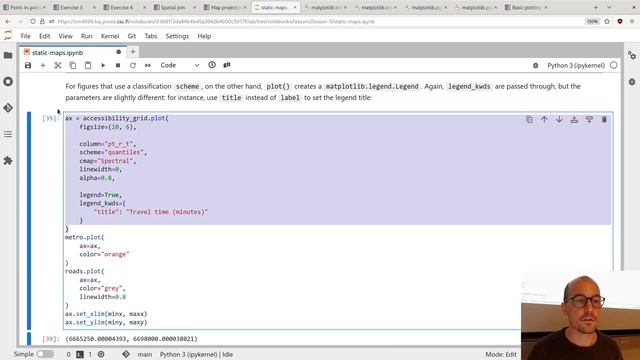Click Python 3 (ipykernel) | Idle status
The image size is (640, 360).
[x=196, y=354]
